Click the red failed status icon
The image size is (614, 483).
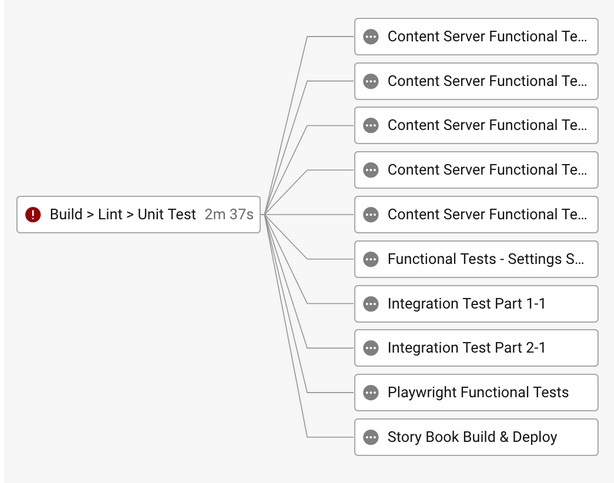tap(33, 215)
